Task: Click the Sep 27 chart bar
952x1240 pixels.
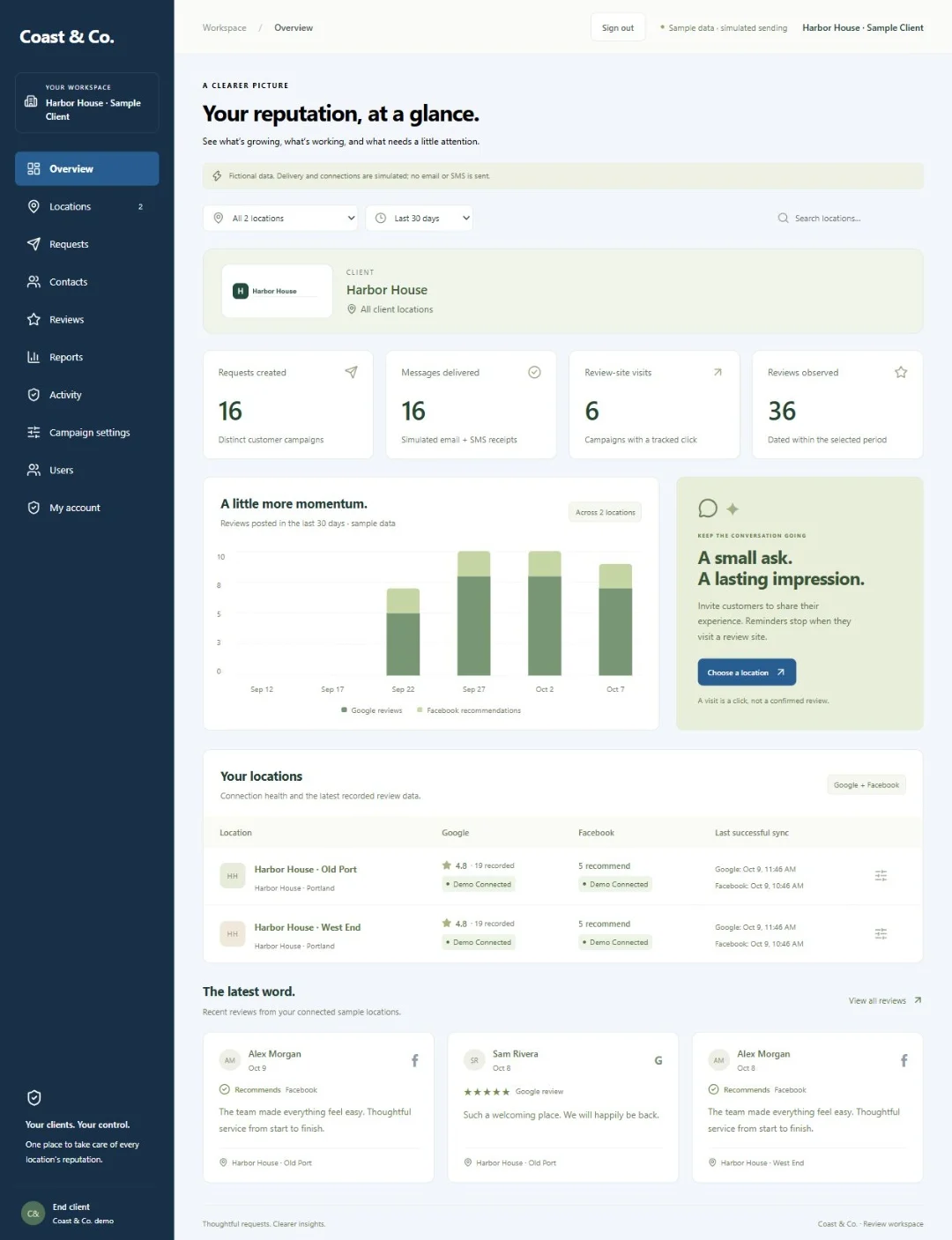Action: (474, 613)
